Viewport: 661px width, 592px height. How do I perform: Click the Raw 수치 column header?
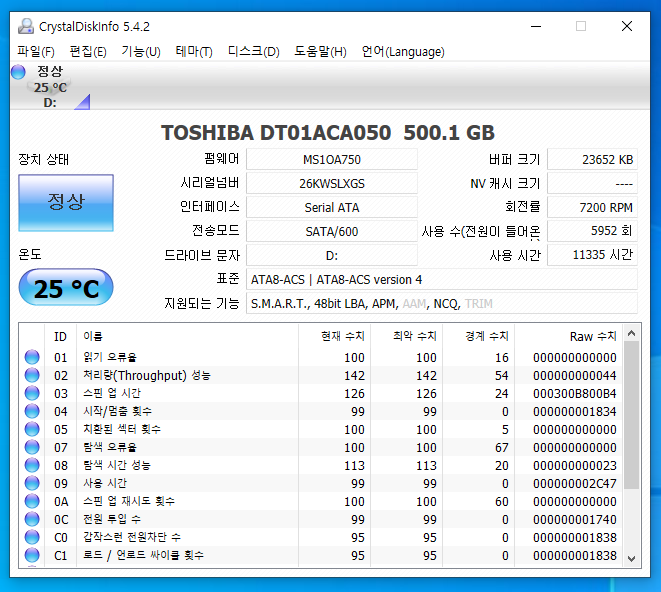click(x=568, y=336)
